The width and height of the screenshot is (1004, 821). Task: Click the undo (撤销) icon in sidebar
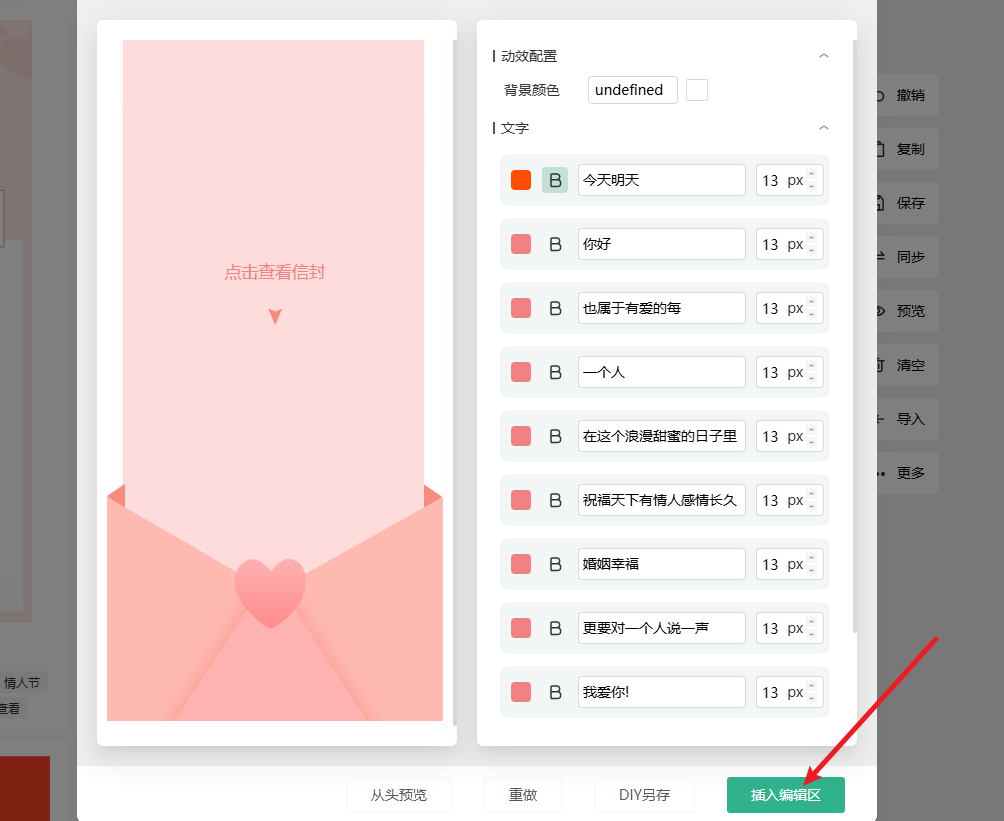click(x=881, y=96)
